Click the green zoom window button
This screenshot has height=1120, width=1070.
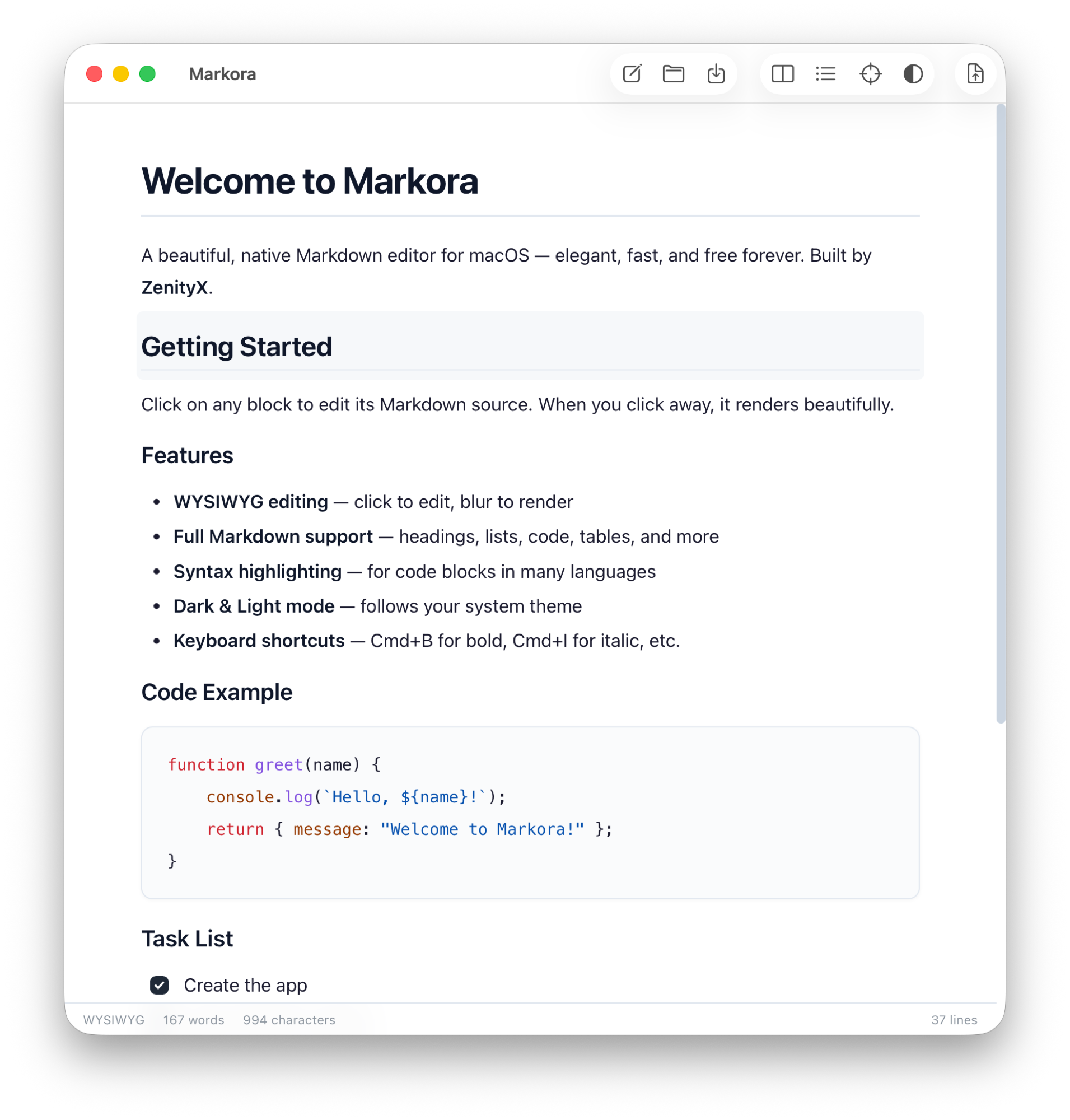pyautogui.click(x=148, y=74)
